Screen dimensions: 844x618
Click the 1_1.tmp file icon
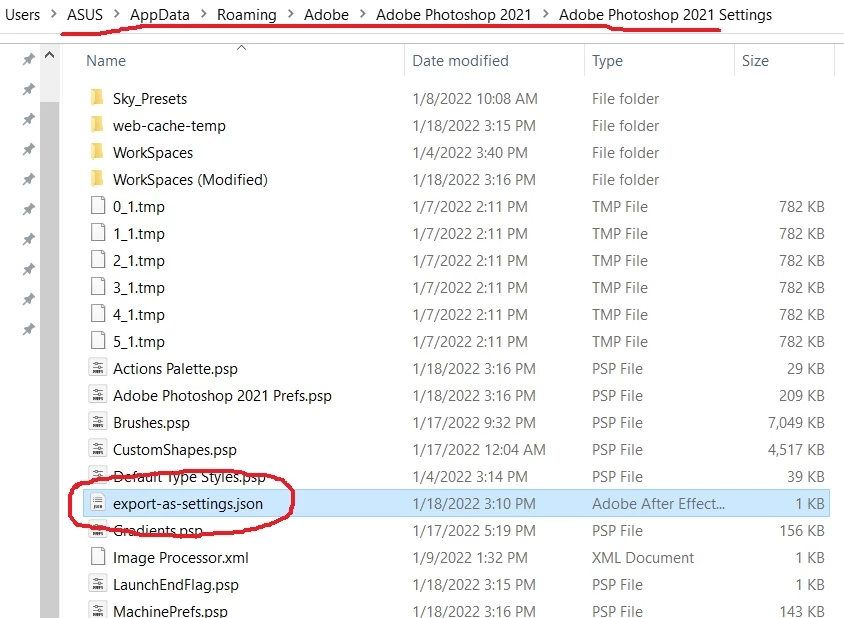(98, 233)
